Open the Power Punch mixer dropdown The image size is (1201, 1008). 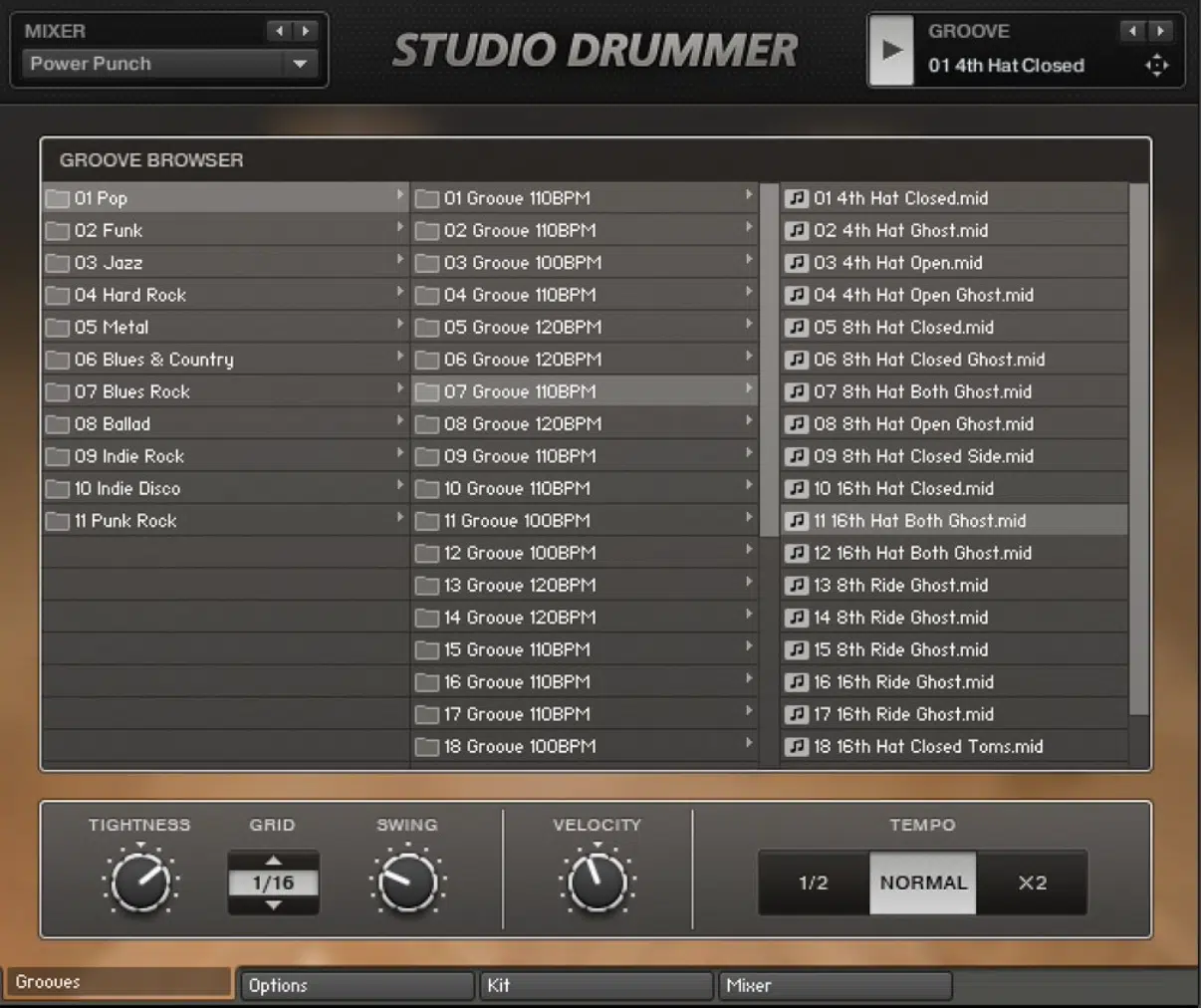pos(169,64)
